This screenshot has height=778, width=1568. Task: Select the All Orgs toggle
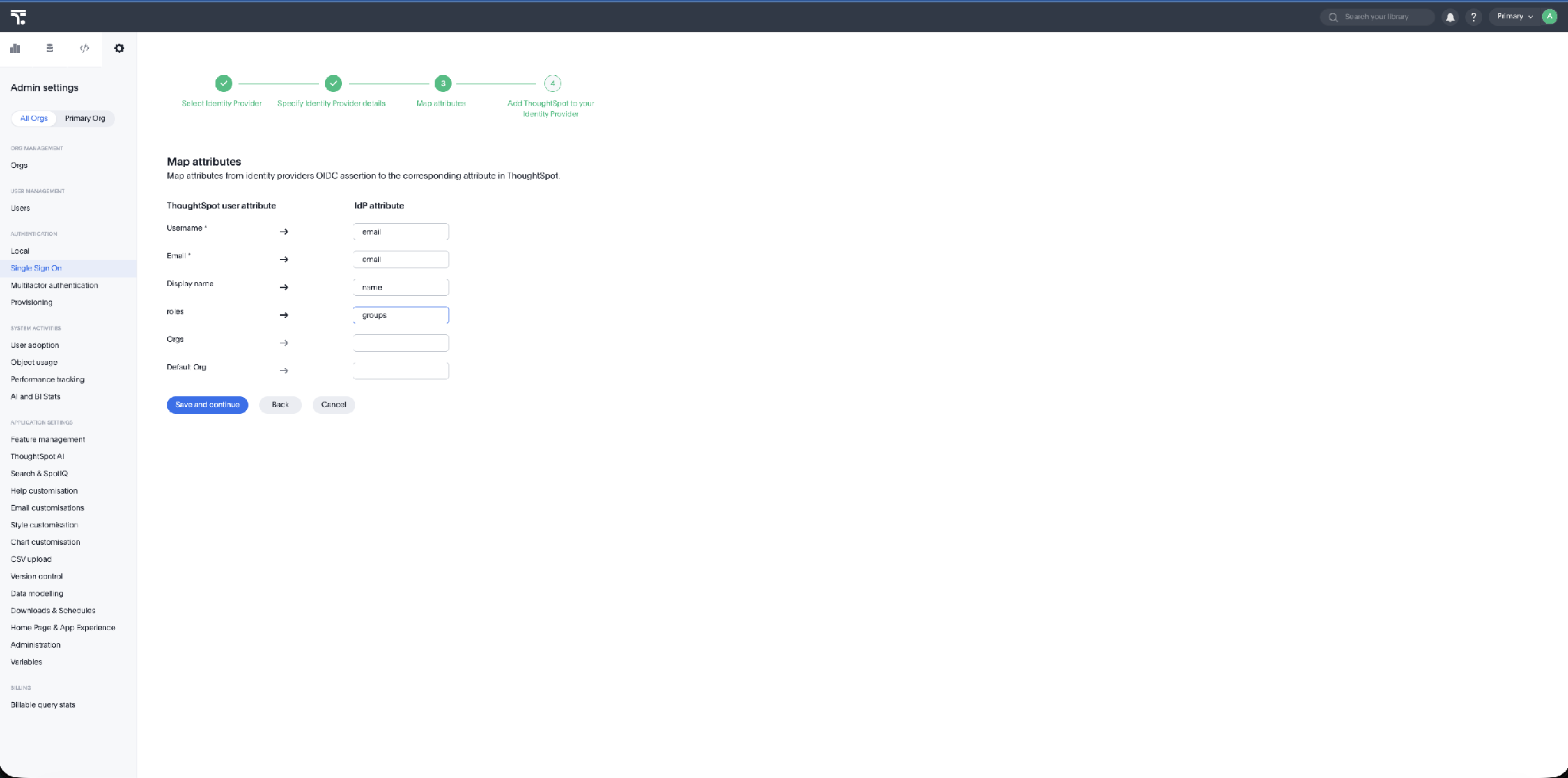(34, 118)
